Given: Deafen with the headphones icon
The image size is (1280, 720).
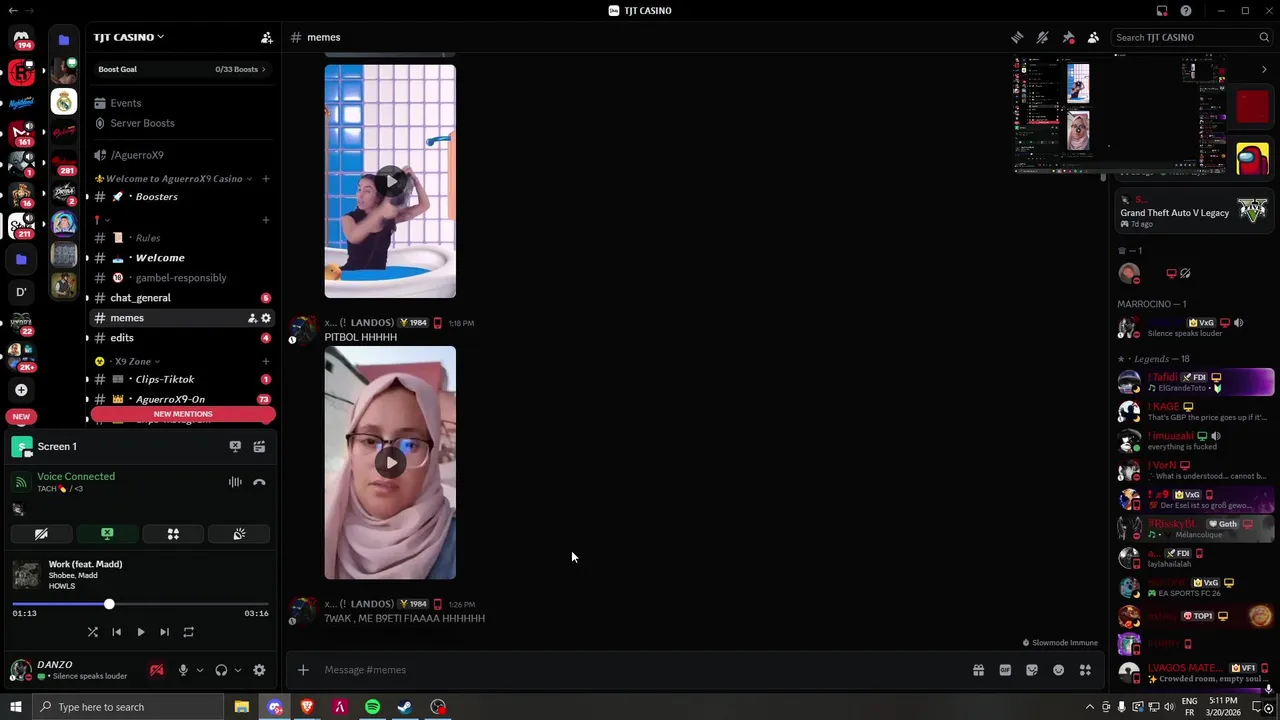Looking at the screenshot, I should coord(221,670).
